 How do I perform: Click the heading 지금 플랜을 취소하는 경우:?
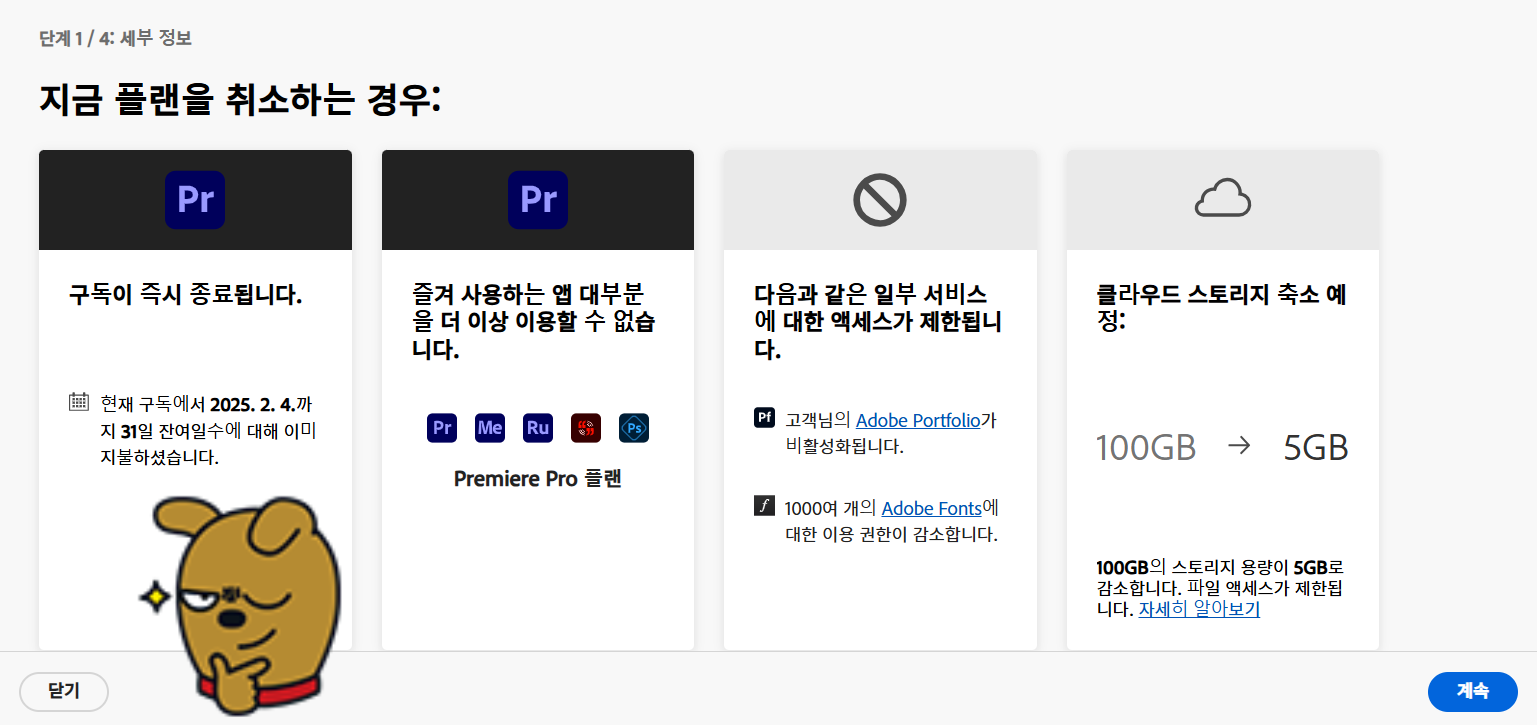(x=240, y=100)
